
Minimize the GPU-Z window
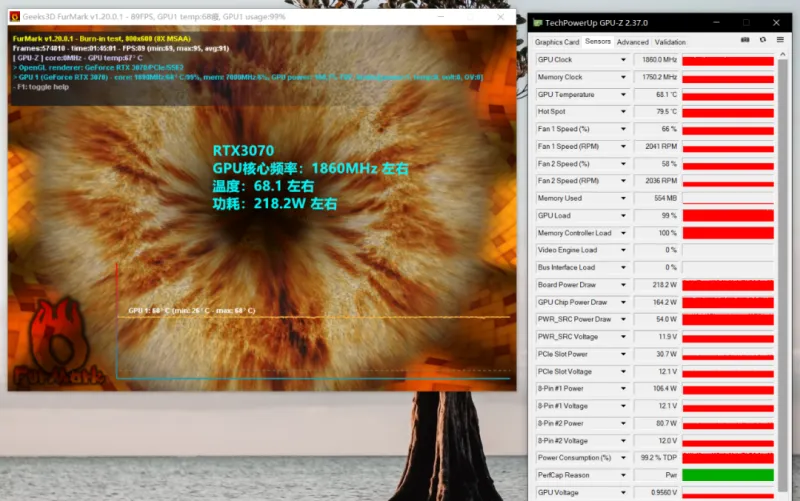pos(716,22)
